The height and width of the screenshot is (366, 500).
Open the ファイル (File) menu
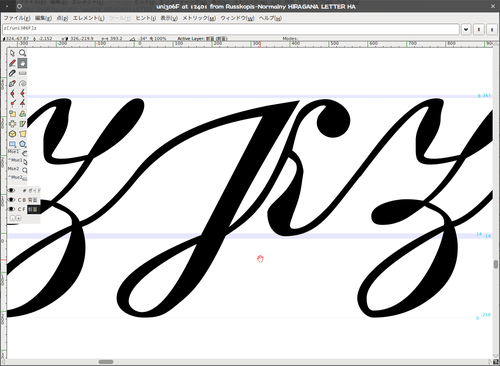(x=17, y=18)
